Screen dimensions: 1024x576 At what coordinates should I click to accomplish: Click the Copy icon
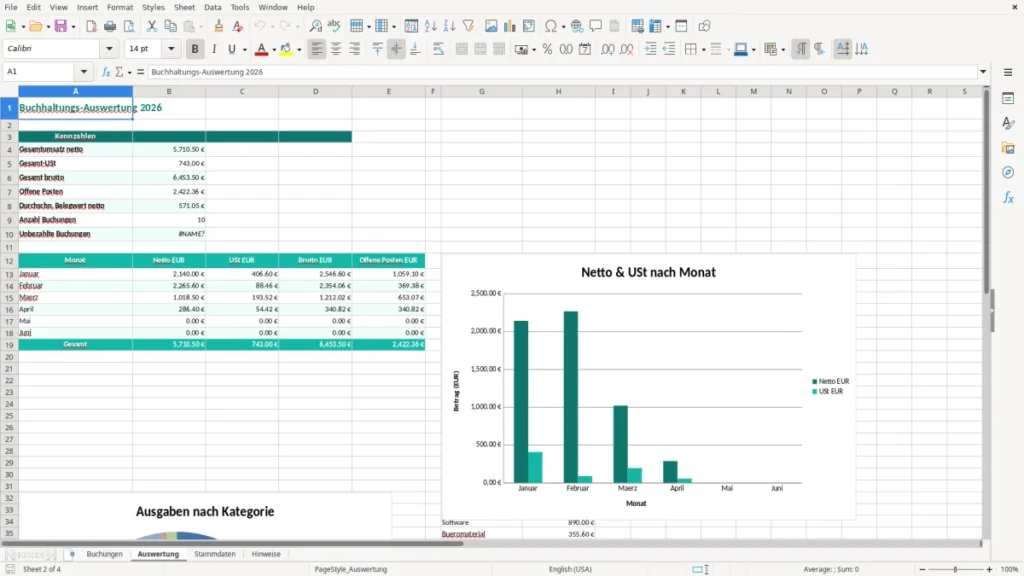170,26
